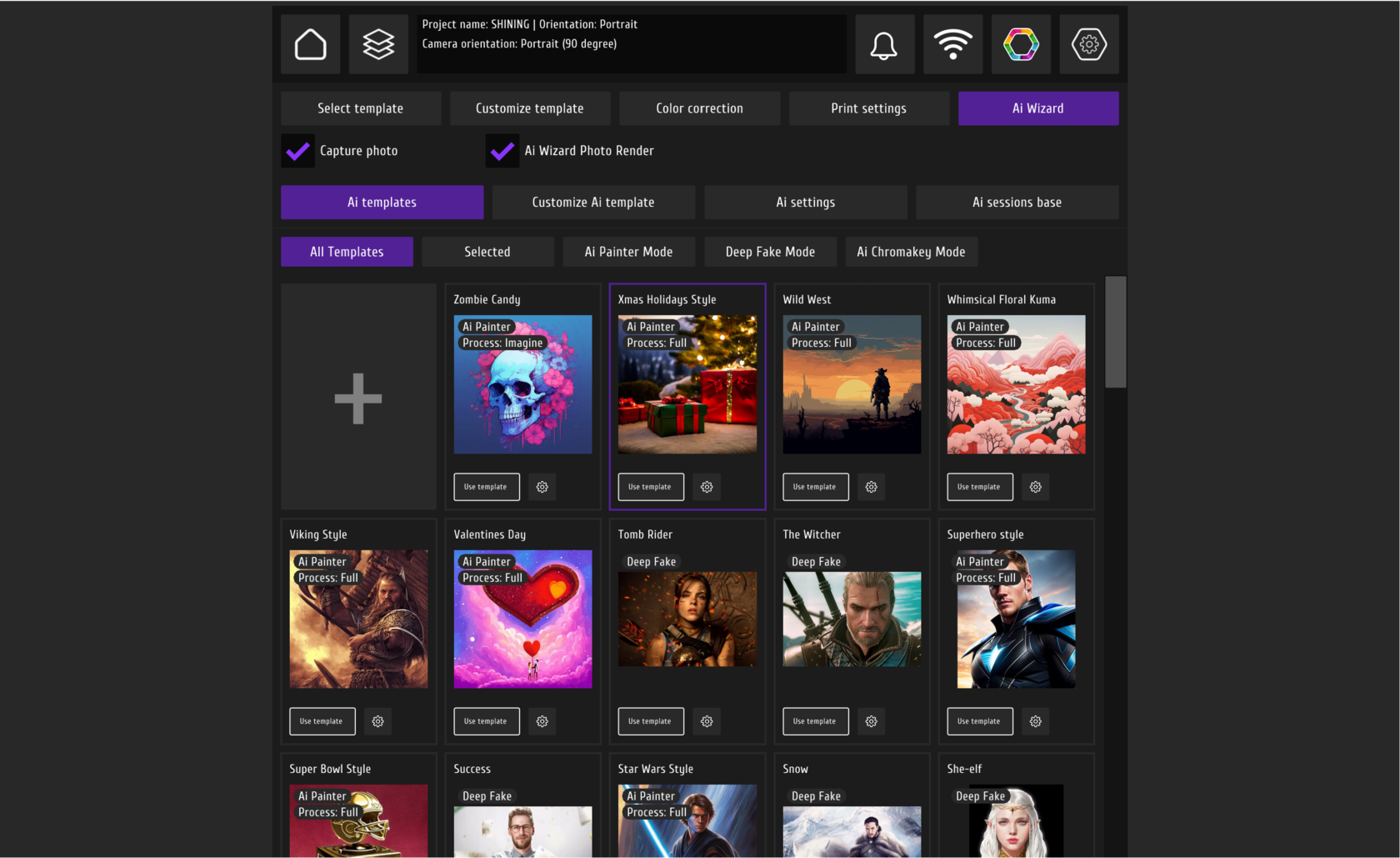Open settings gear for Wild West
1400x858 pixels.
(872, 487)
